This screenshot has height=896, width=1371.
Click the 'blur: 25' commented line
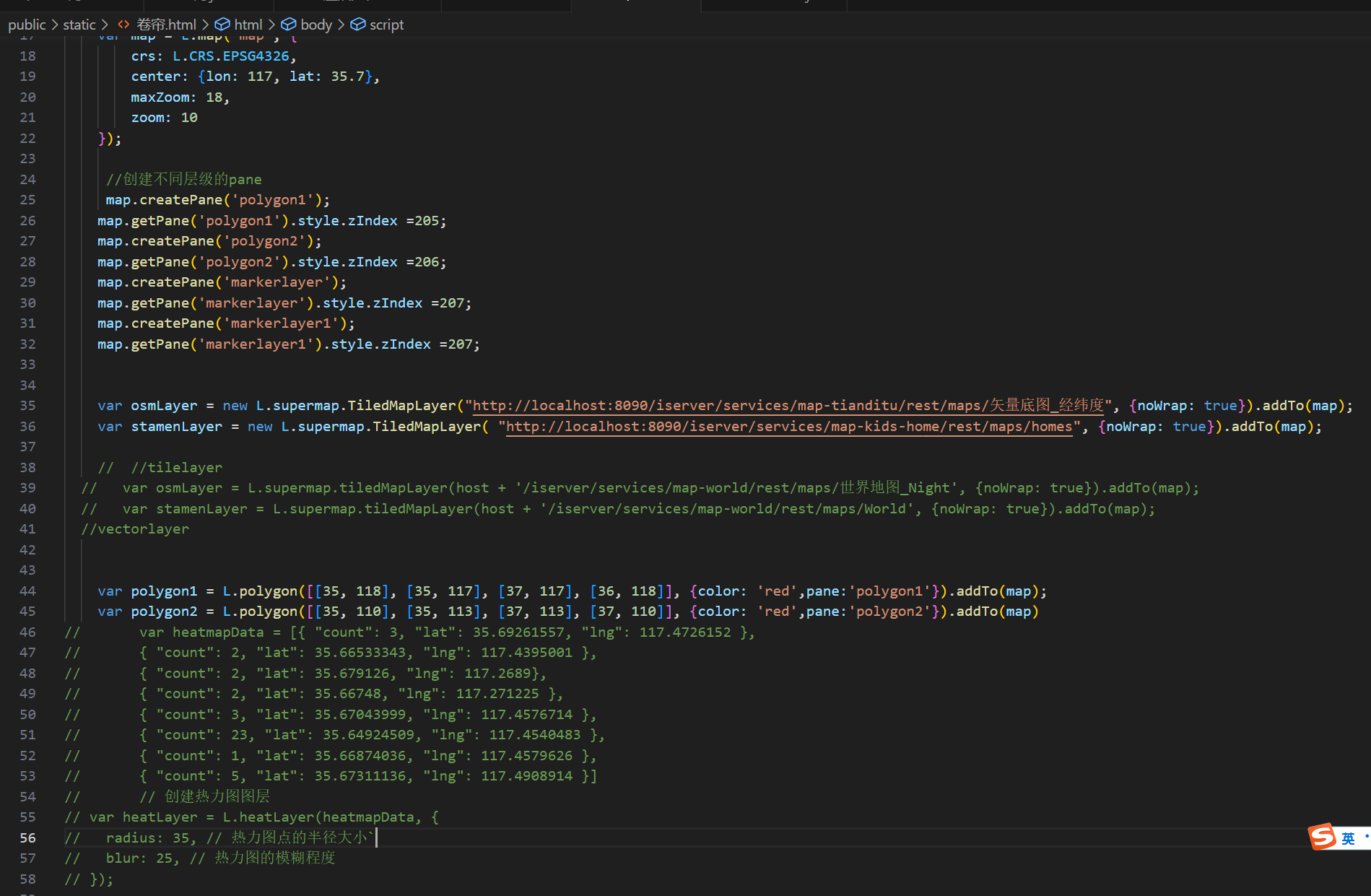coord(200,858)
